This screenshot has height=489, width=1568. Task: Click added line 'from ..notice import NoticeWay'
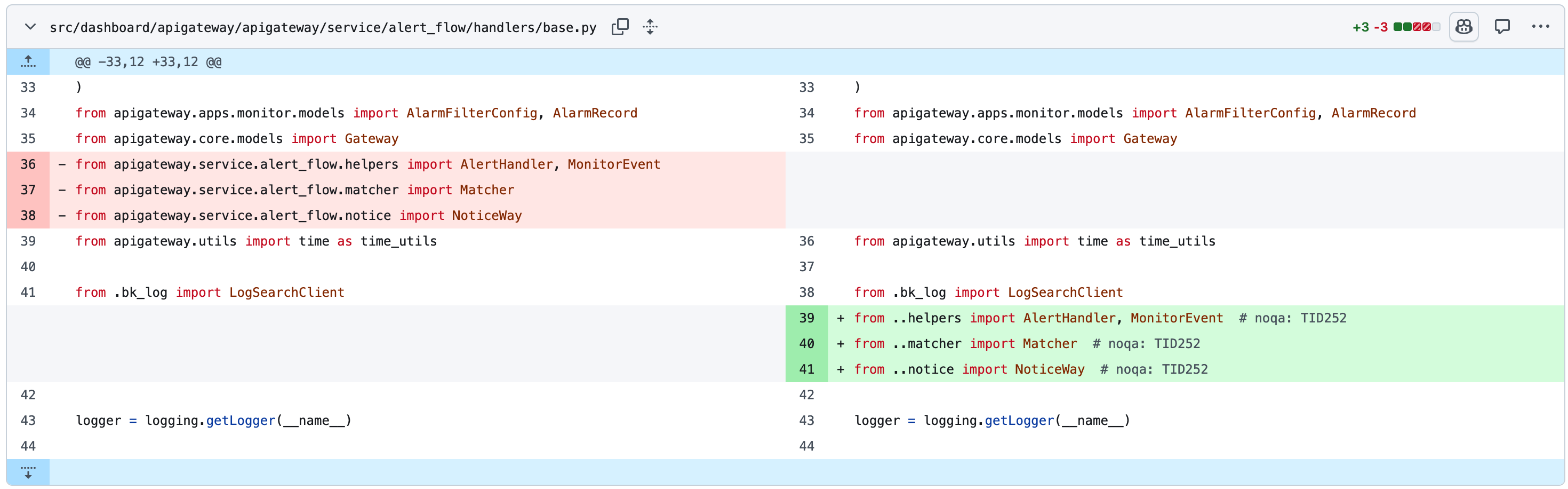tap(1030, 369)
